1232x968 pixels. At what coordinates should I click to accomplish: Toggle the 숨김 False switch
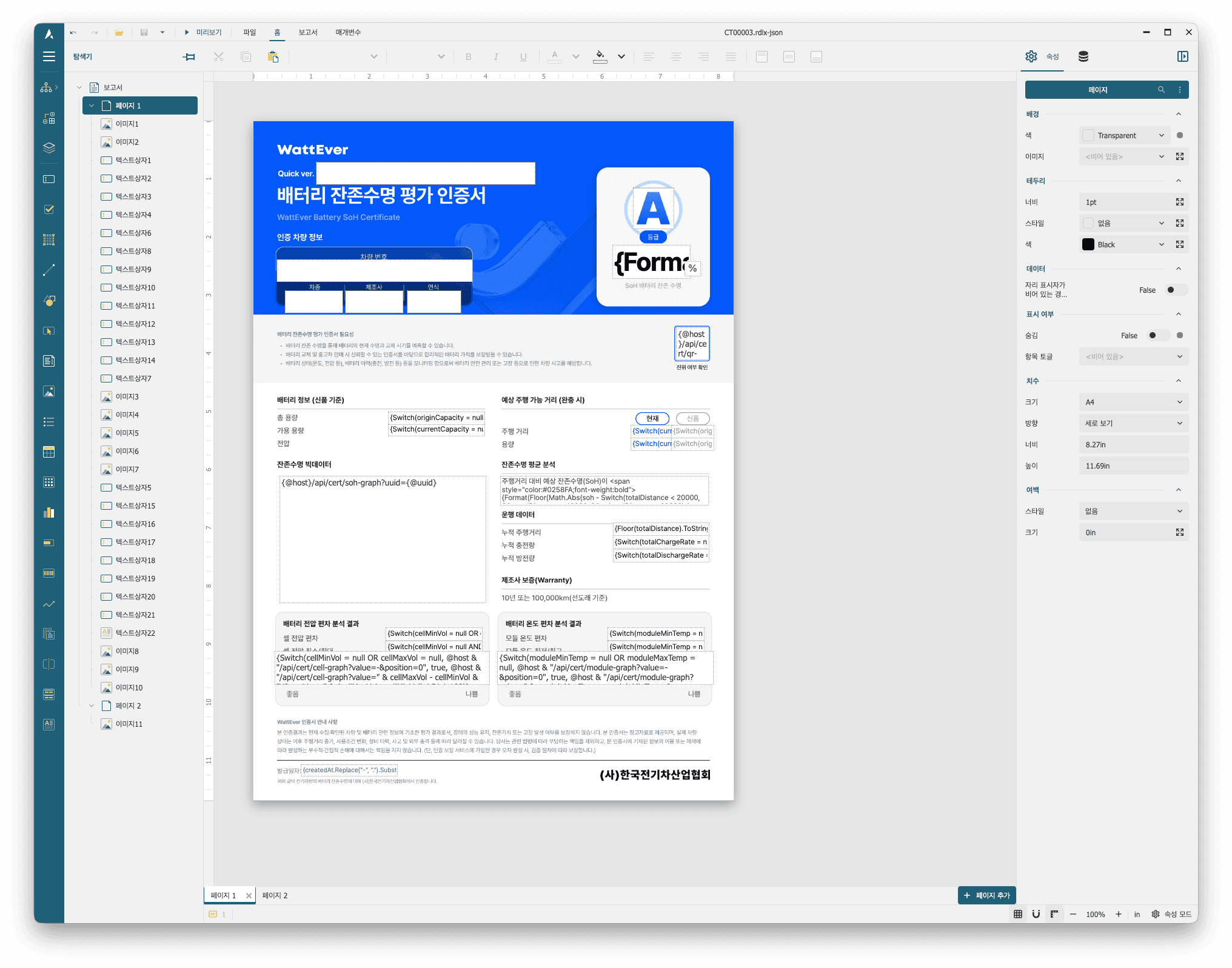[1157, 335]
